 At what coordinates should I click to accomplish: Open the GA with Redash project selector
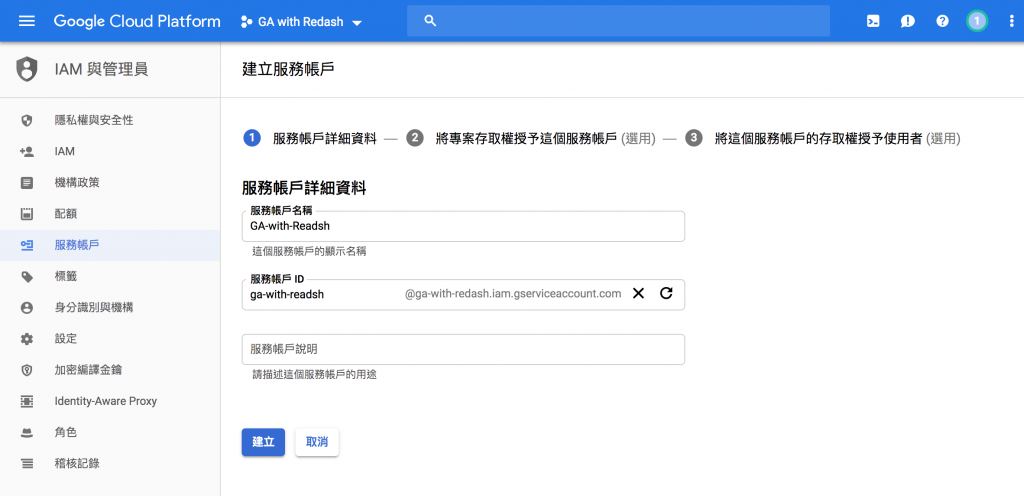301,22
